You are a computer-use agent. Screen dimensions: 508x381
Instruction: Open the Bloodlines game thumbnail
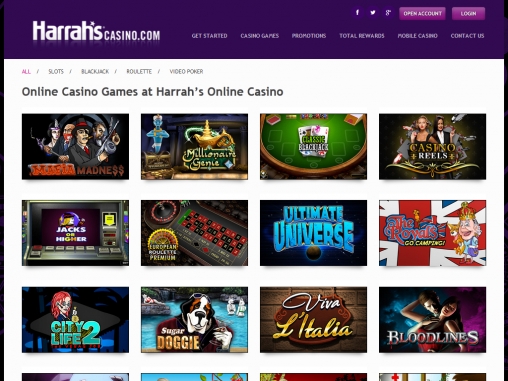(432, 320)
